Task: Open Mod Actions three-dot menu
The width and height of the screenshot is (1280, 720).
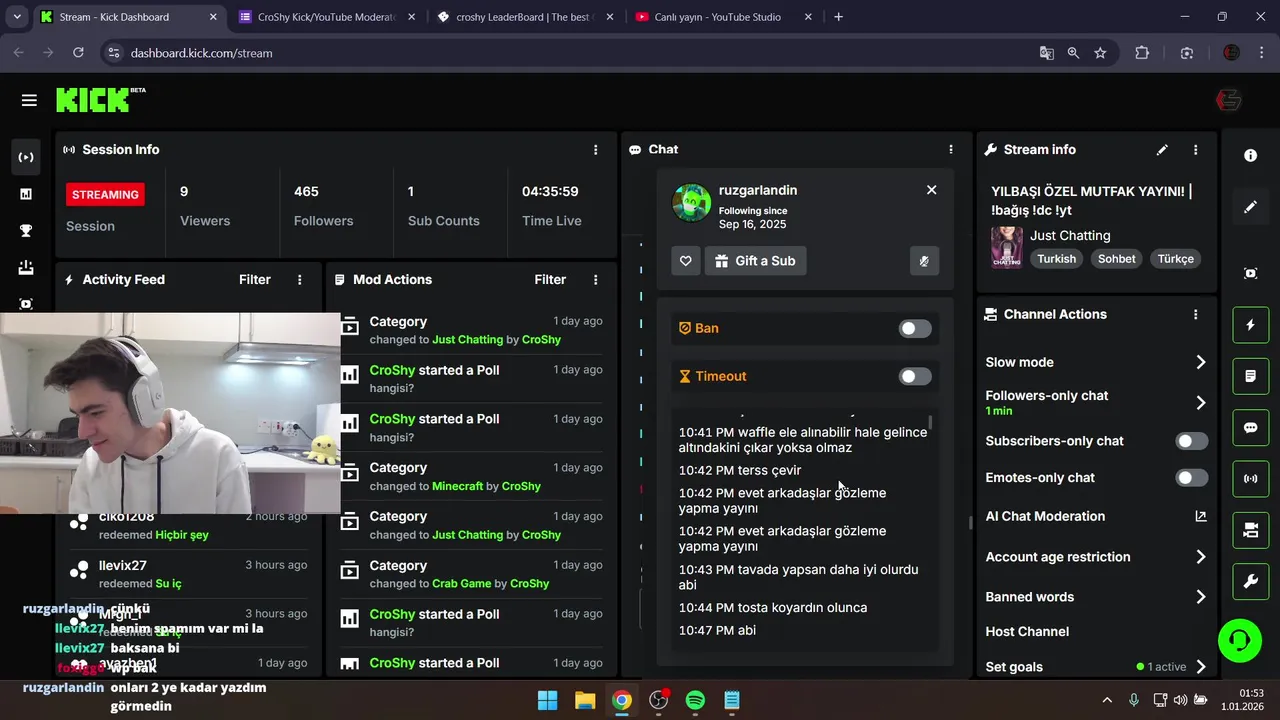Action: [x=595, y=280]
